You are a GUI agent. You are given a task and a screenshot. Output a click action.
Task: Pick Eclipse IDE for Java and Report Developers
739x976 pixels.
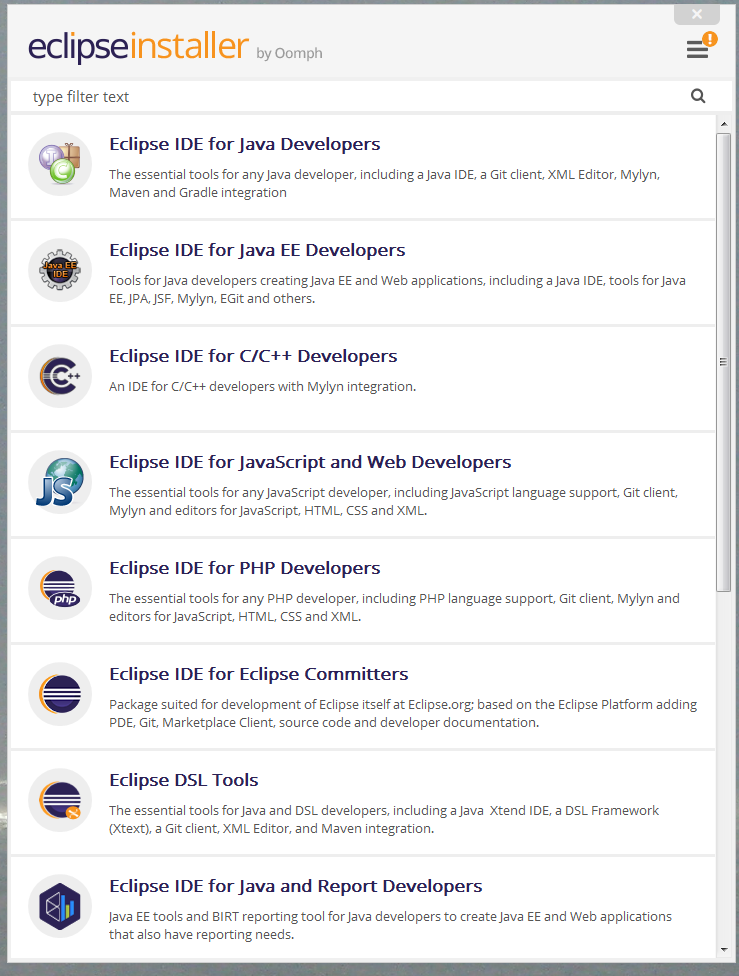click(296, 886)
